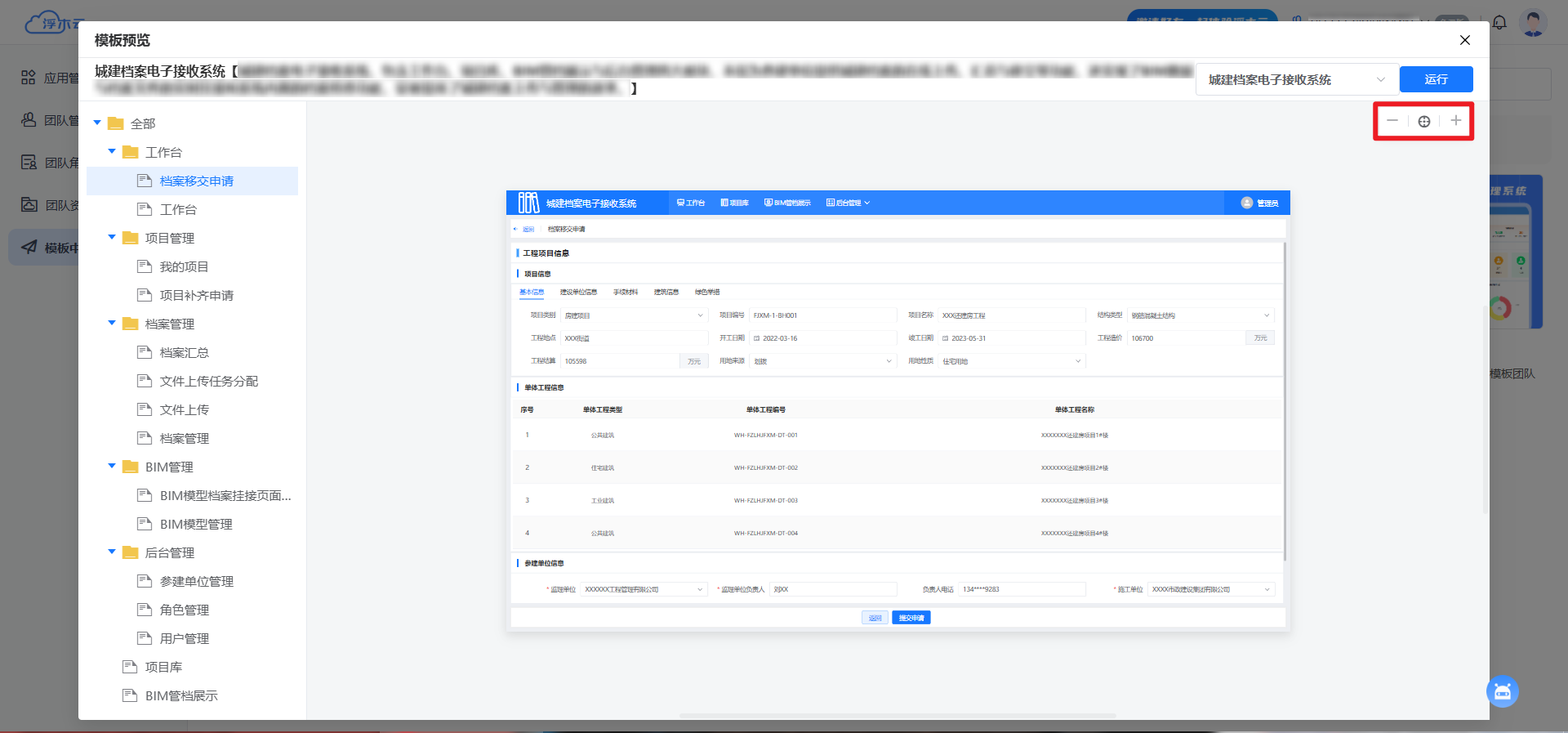Collapse the 档案管理 folder node

pyautogui.click(x=112, y=324)
